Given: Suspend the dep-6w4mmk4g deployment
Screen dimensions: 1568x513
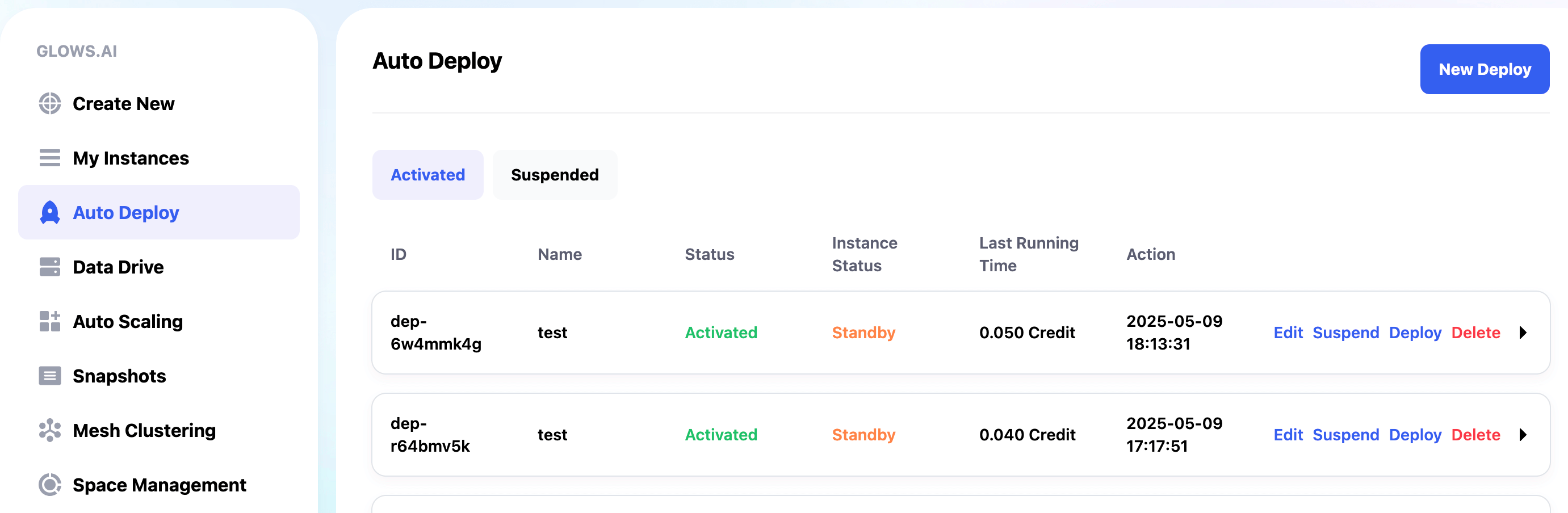Looking at the screenshot, I should tap(1345, 333).
